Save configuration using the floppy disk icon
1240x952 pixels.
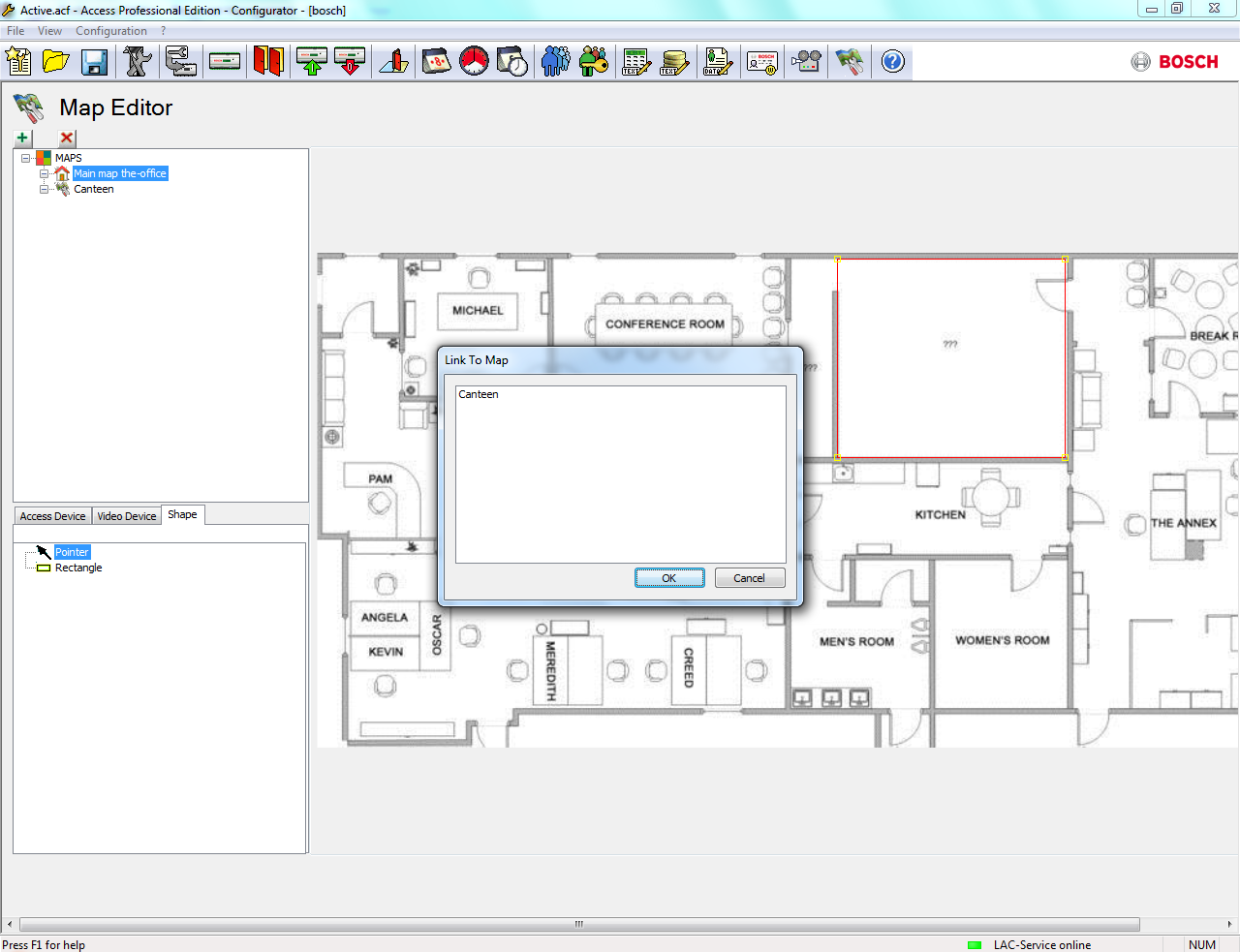tap(94, 61)
